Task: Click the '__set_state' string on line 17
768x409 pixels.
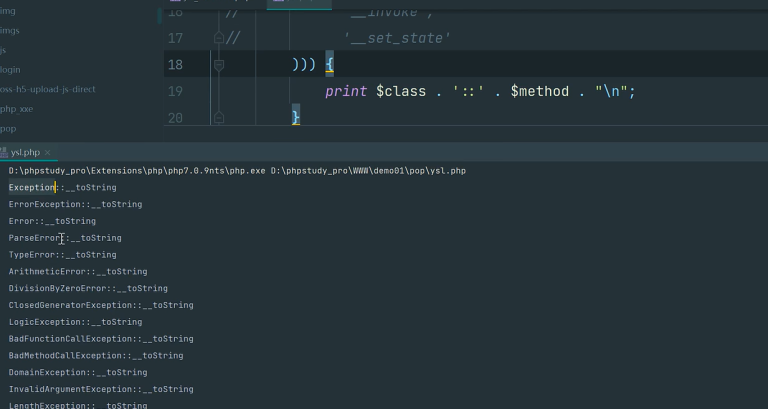Action: pyautogui.click(x=397, y=38)
